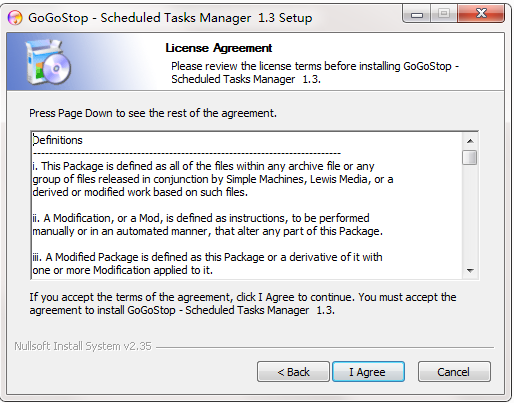Click the paragraph defining a Modified Package
This screenshot has height=403, width=514.
207,263
